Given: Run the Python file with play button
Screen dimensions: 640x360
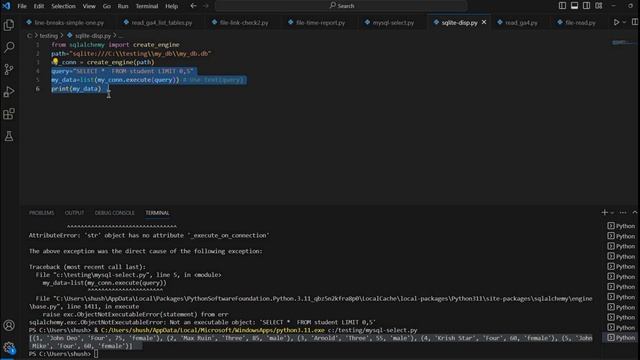Looking at the screenshot, I should click(x=616, y=22).
